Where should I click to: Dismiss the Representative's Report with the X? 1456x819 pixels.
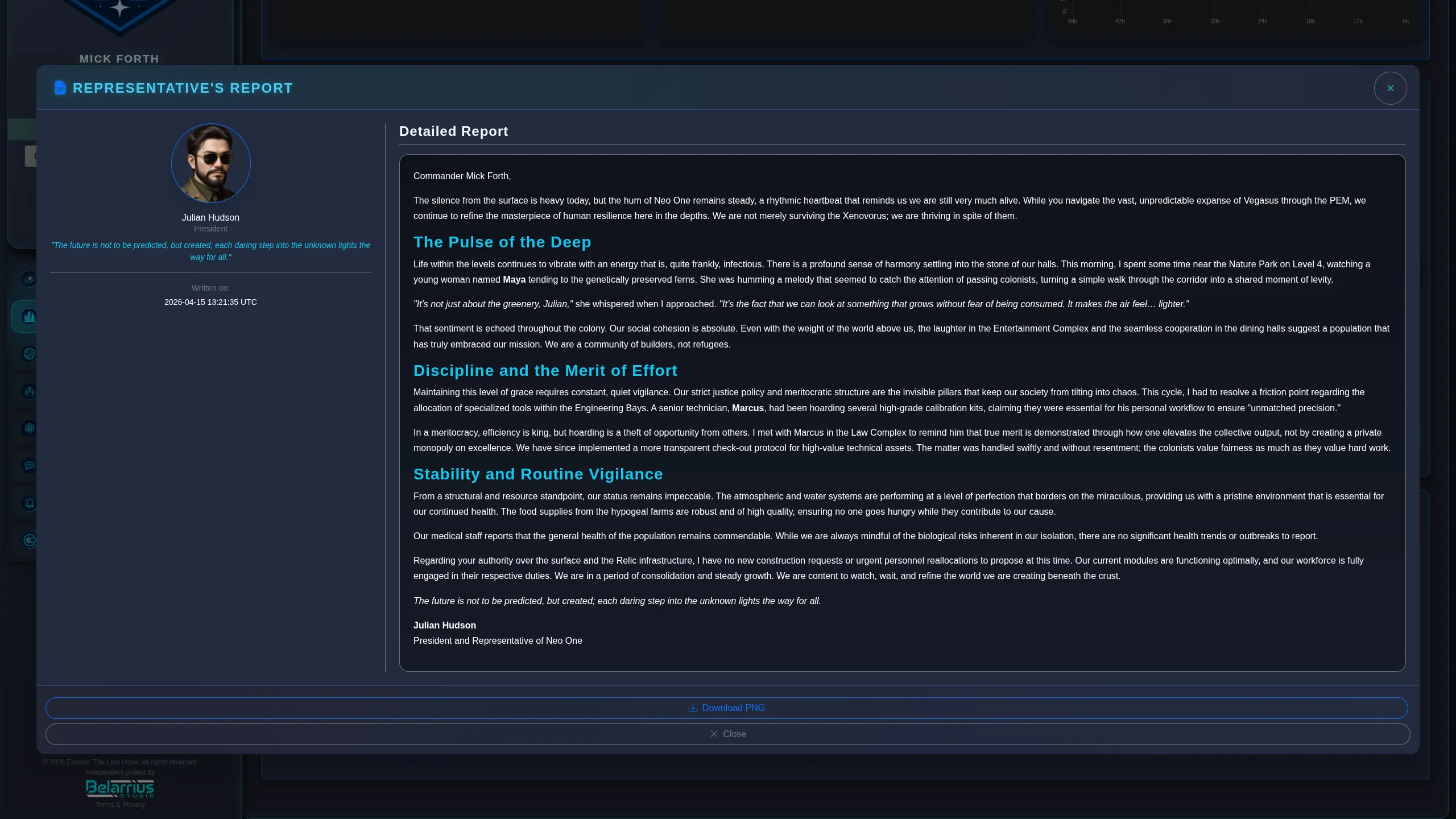tap(1390, 88)
